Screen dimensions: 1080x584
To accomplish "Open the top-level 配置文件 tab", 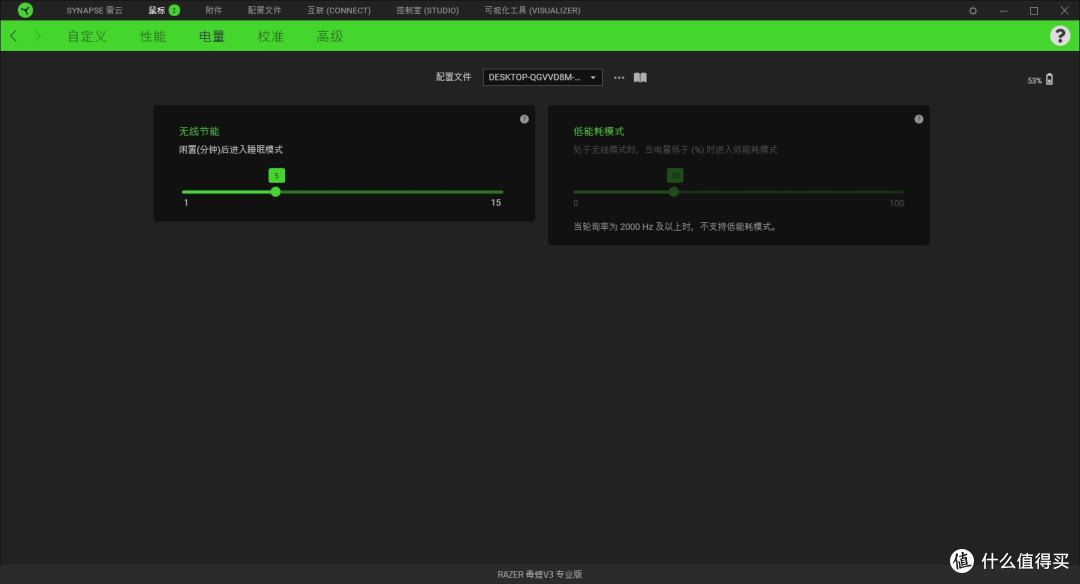I will [264, 10].
